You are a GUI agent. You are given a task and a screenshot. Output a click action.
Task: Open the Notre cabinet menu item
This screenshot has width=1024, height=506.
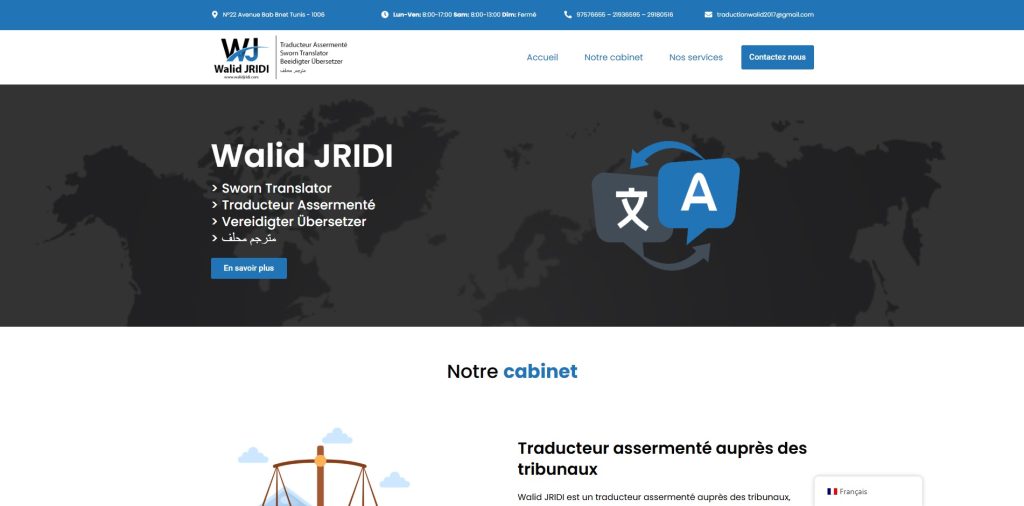[613, 57]
